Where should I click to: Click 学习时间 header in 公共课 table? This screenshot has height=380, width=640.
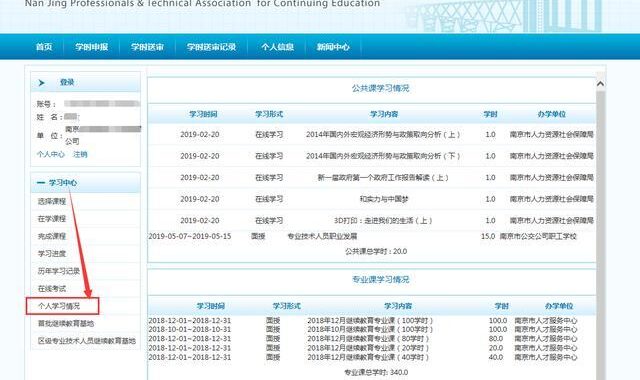pos(203,114)
